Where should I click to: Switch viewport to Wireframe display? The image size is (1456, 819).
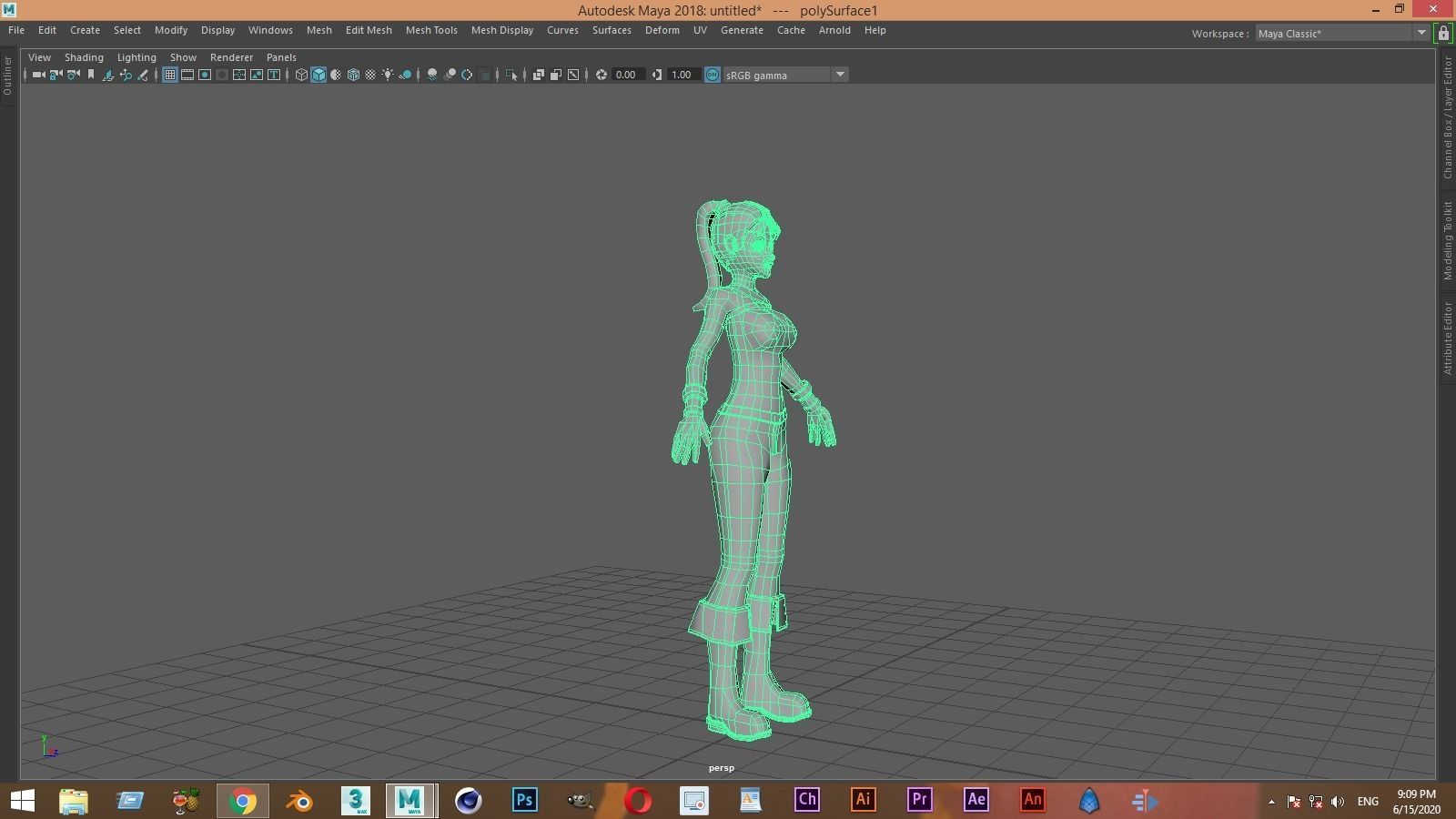pyautogui.click(x=301, y=75)
